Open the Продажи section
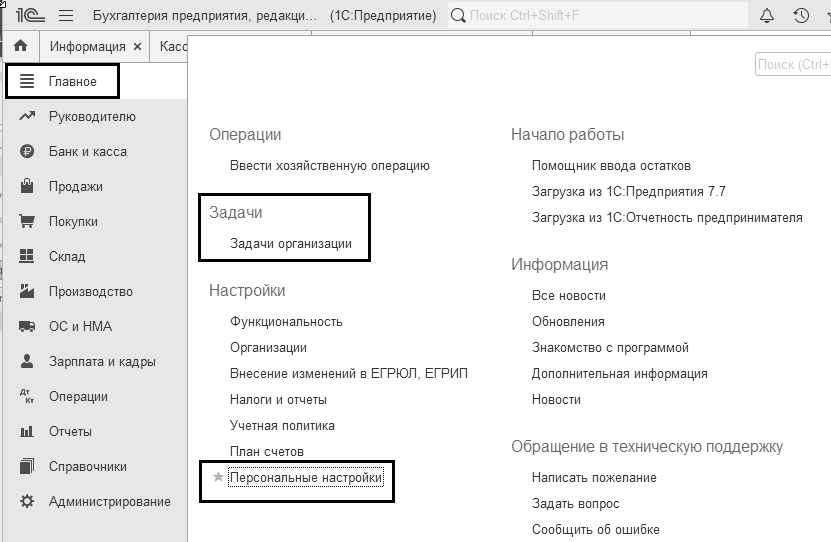This screenshot has width=831, height=542. click(x=76, y=186)
